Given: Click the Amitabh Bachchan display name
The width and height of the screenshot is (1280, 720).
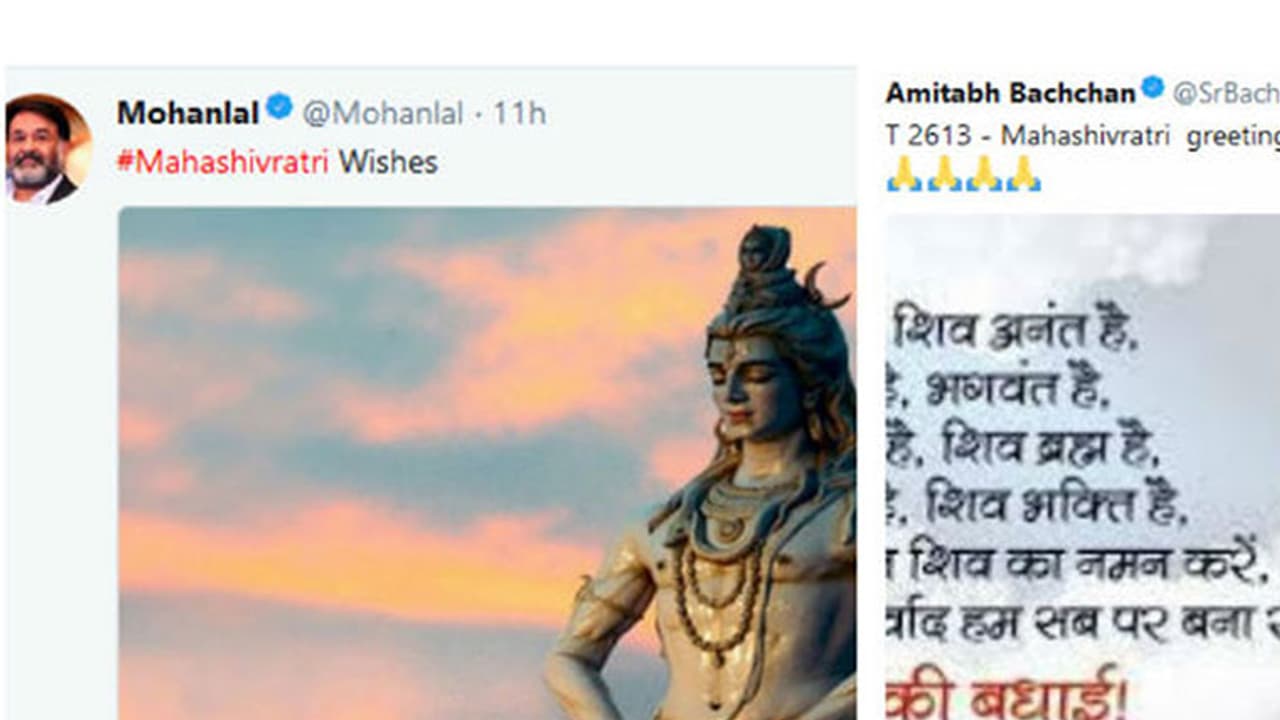Looking at the screenshot, I should tap(1010, 93).
